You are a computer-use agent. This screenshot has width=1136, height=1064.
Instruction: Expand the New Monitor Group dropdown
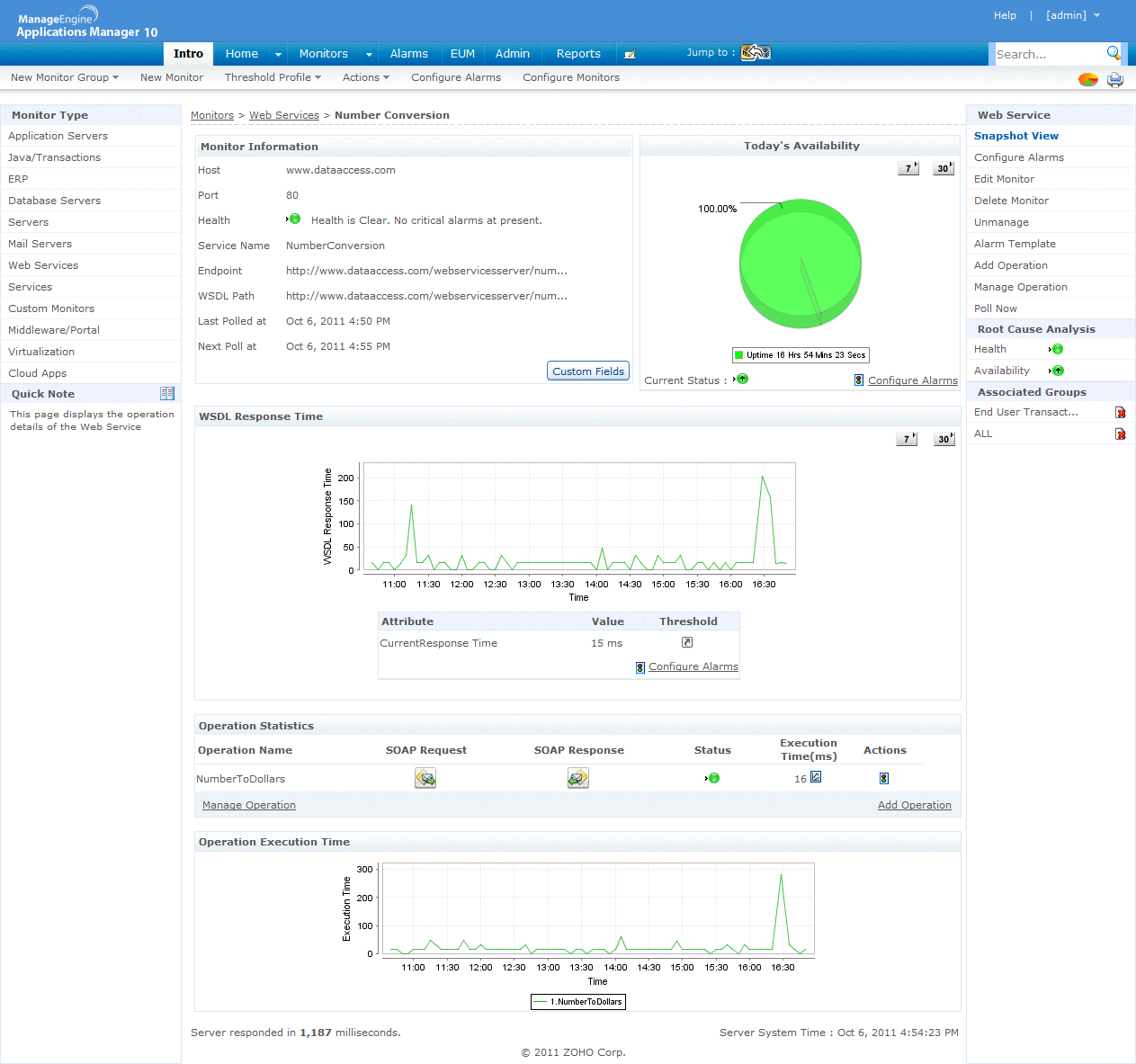(x=65, y=77)
